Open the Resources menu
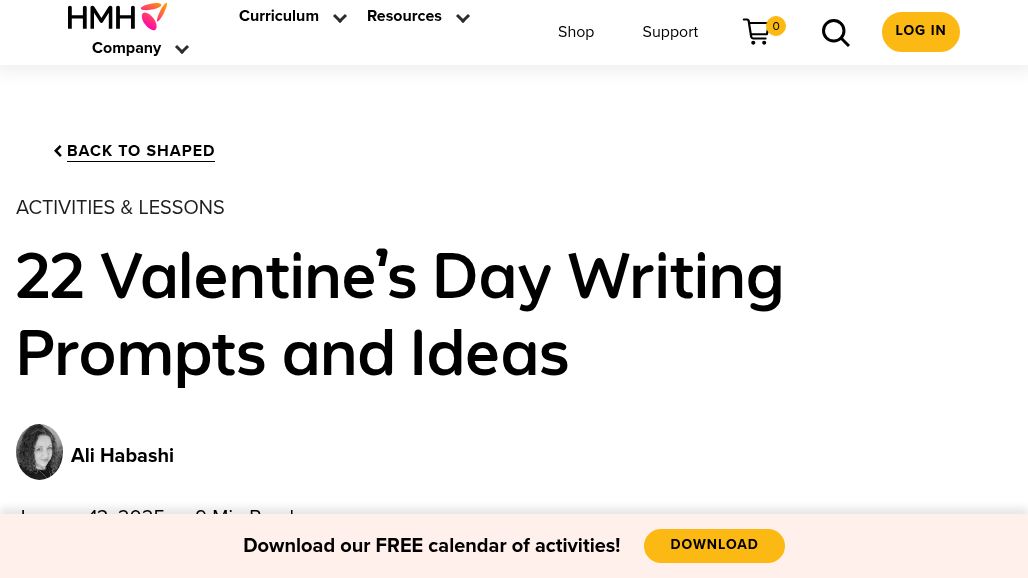 [x=404, y=16]
